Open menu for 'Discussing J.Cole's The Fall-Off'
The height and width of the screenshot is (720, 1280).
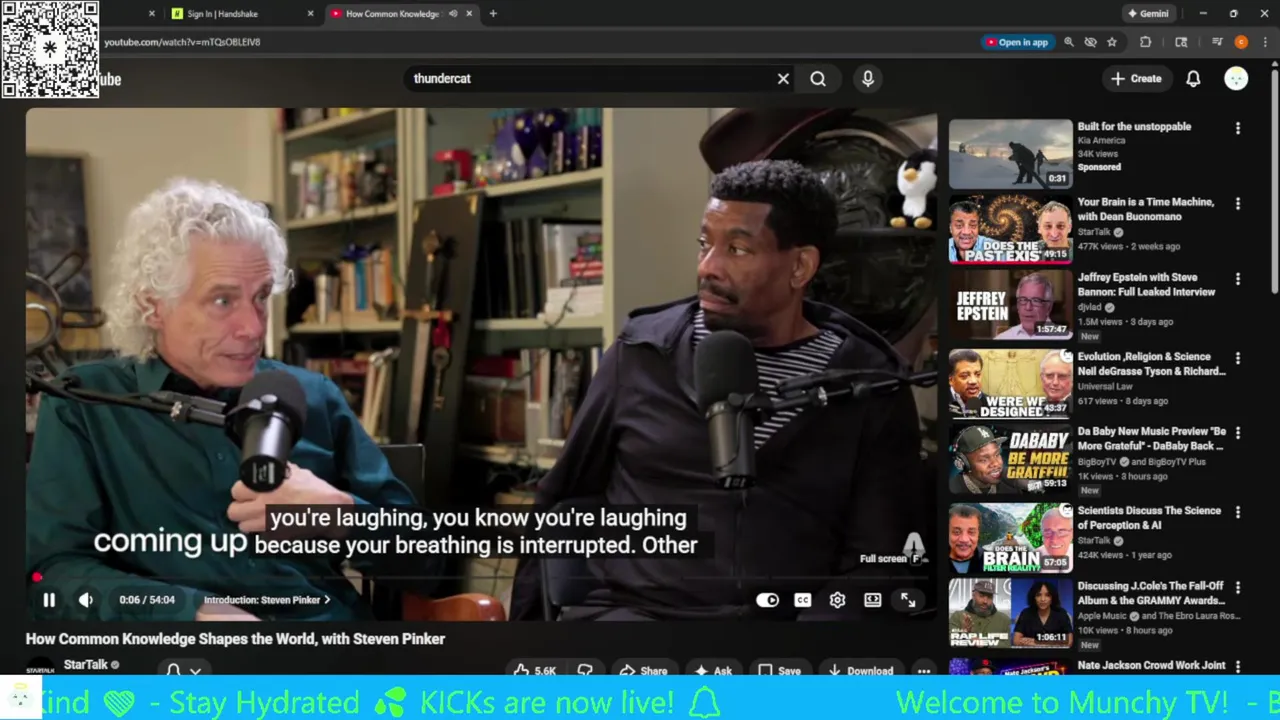click(x=1238, y=587)
